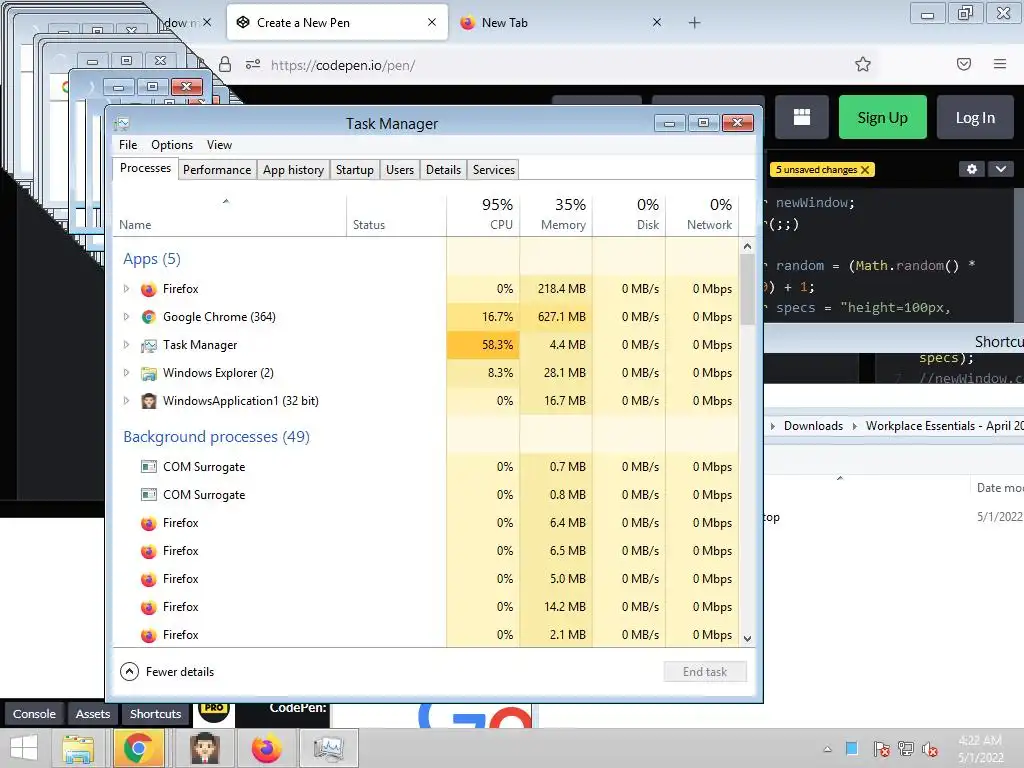Open site permissions icon in address bar
The image size is (1024, 768).
pyautogui.click(x=253, y=64)
